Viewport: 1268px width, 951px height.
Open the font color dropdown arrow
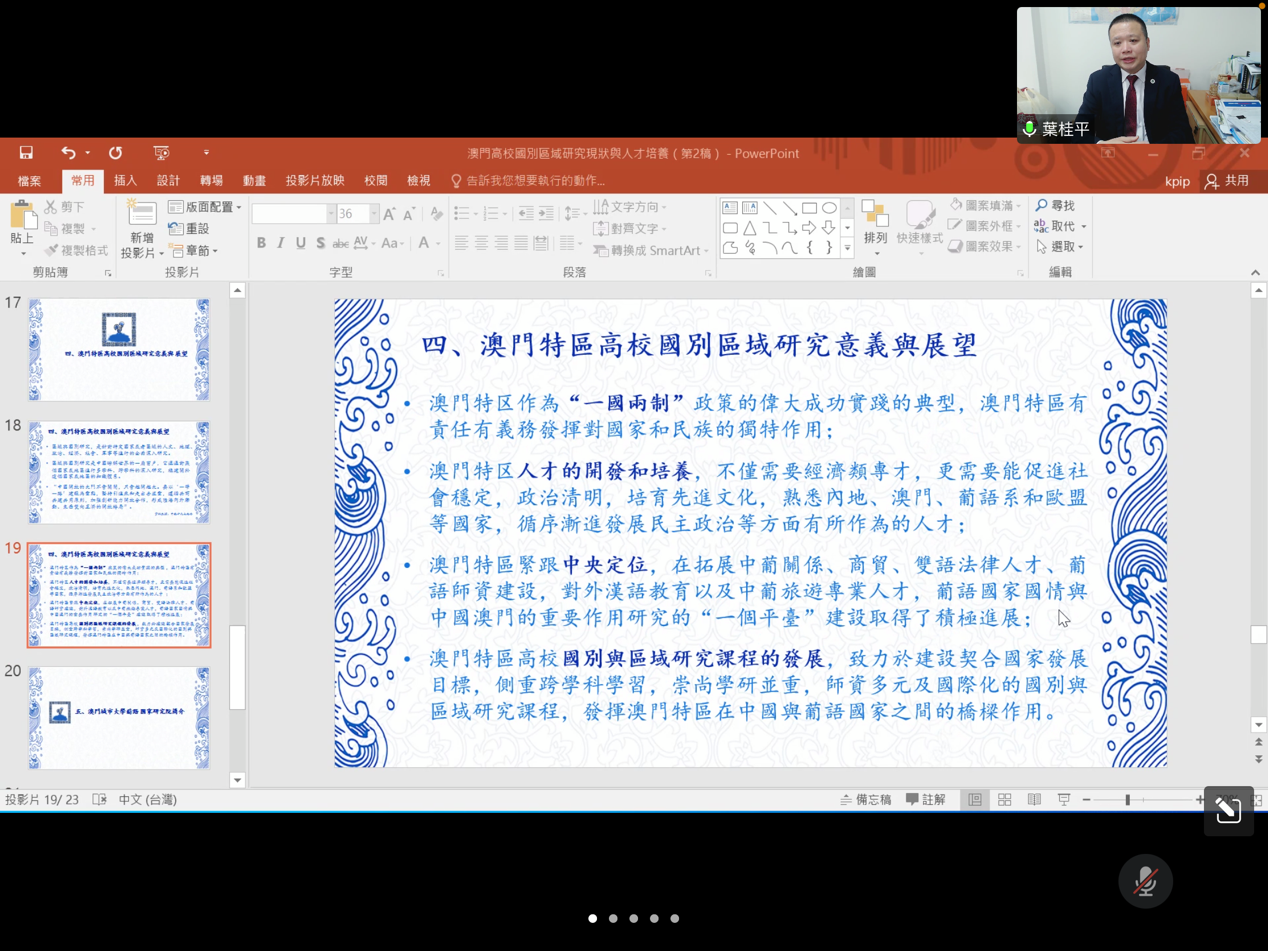(x=440, y=243)
